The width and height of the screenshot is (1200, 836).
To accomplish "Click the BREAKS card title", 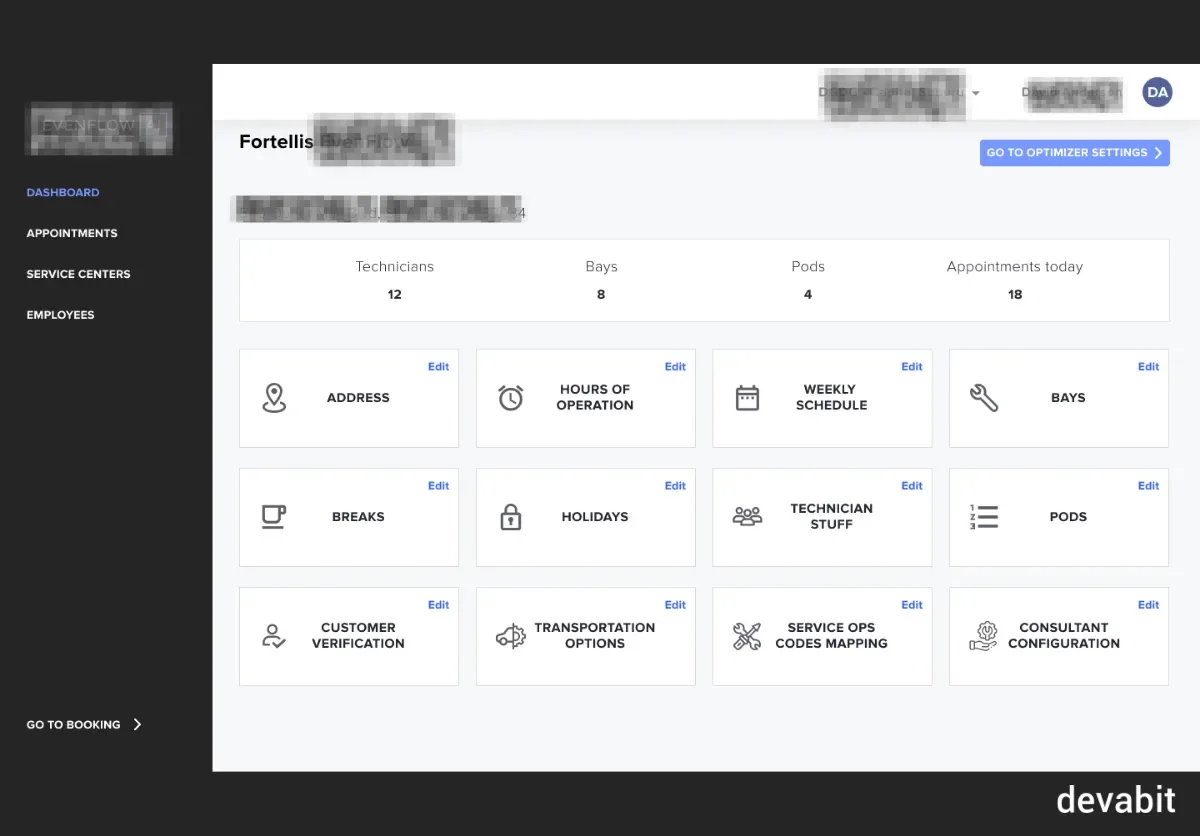I will click(x=358, y=517).
